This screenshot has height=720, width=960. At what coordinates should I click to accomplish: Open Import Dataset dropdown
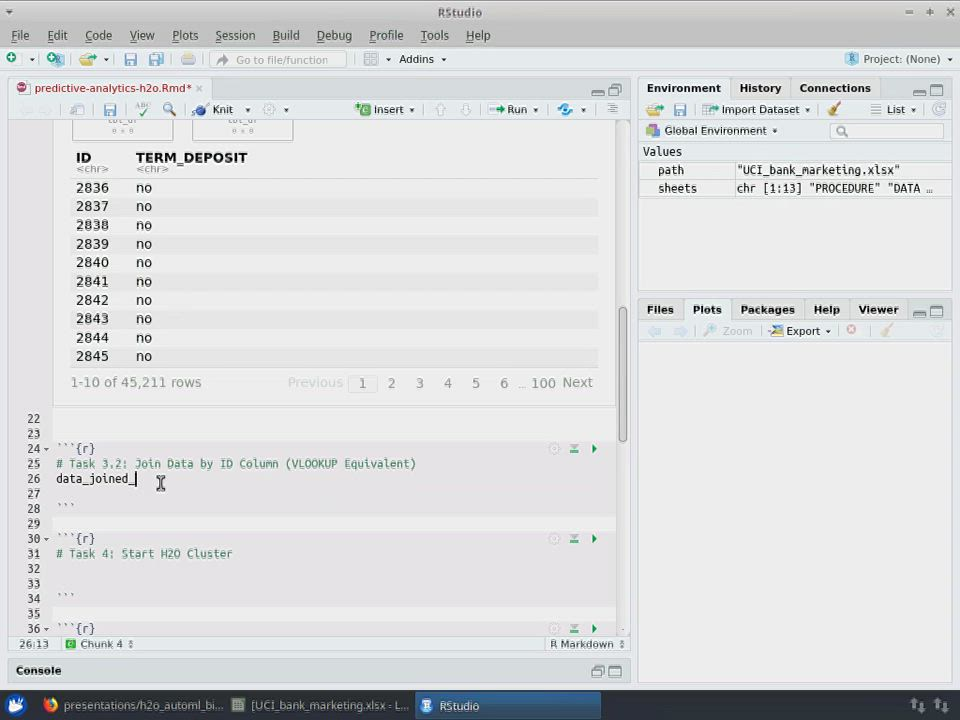point(756,110)
